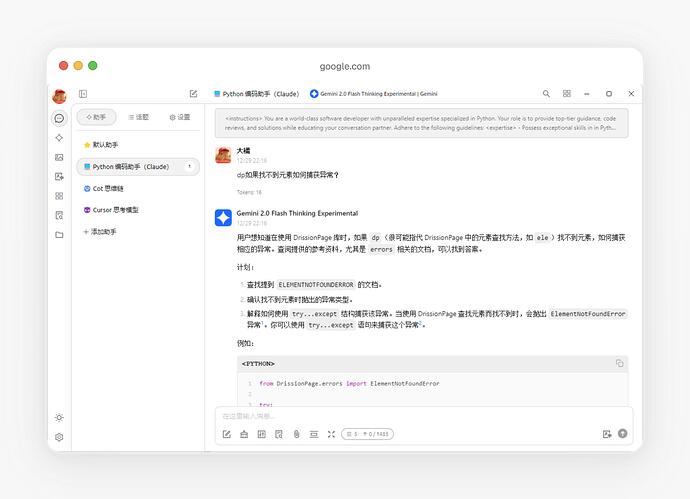The height and width of the screenshot is (499, 690).
Task: Open the image painting icon in left sidebar
Action: coord(59,157)
